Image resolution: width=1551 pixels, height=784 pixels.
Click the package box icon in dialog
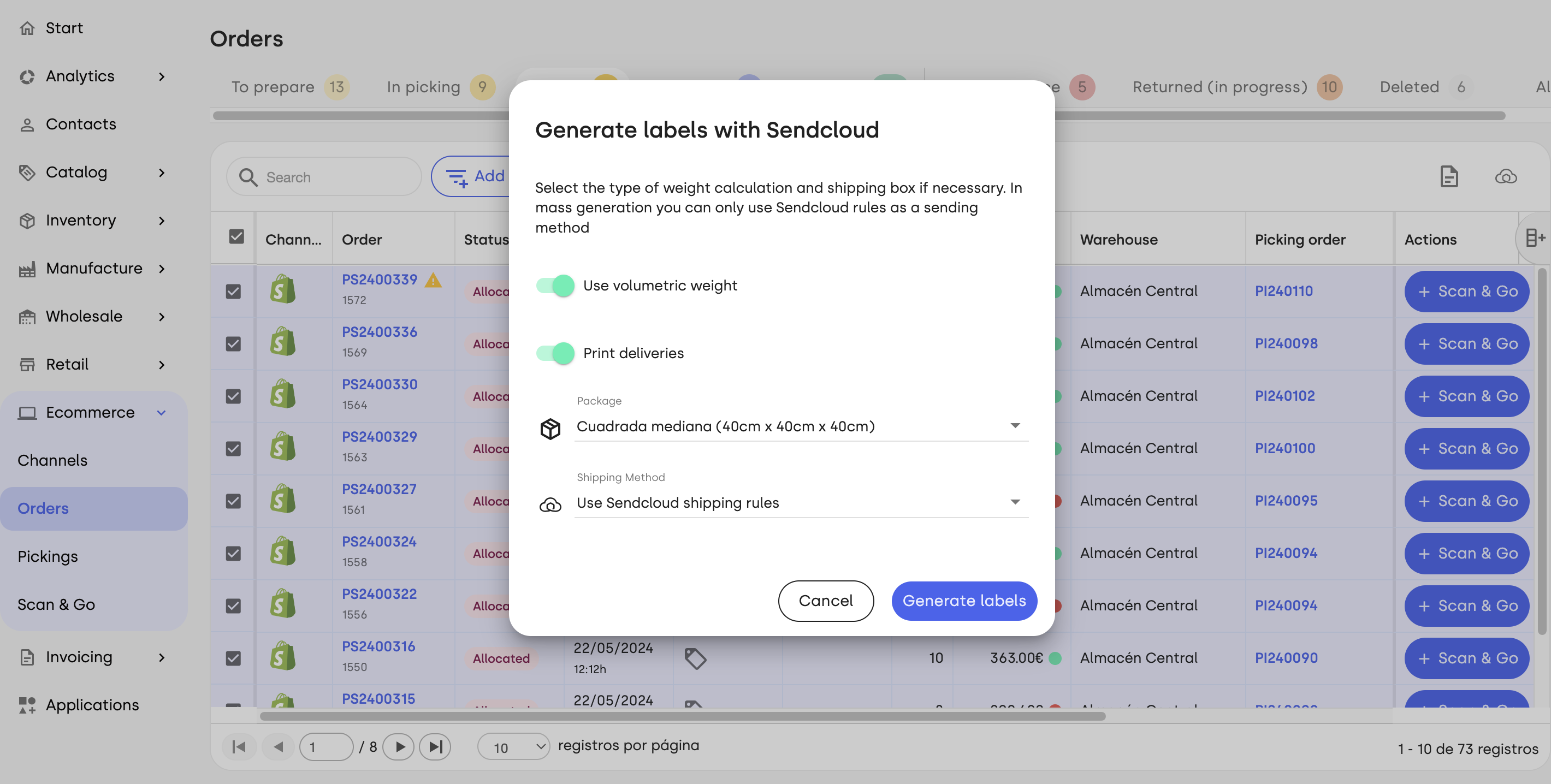point(550,429)
